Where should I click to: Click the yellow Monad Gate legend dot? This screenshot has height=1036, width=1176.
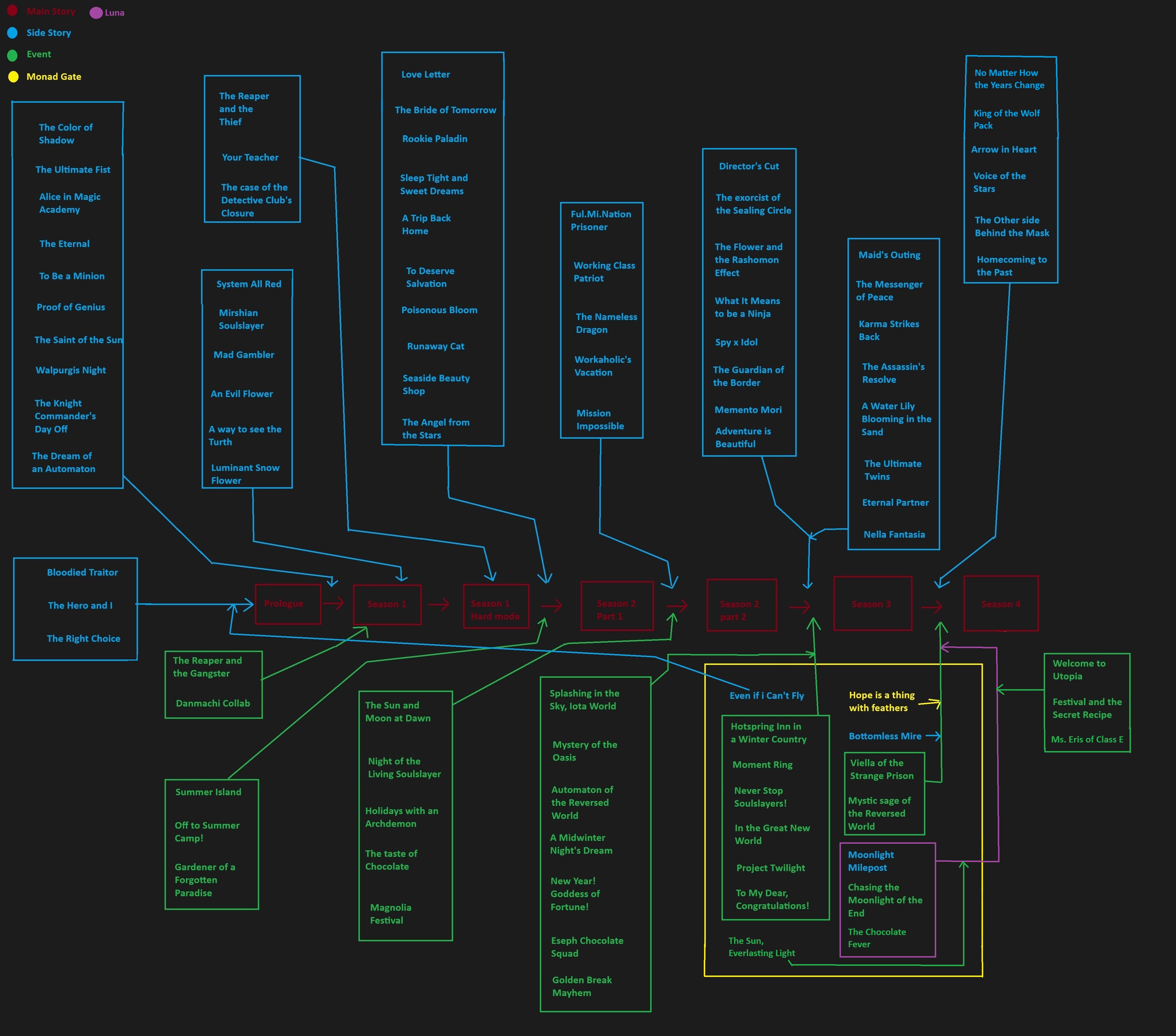click(x=13, y=76)
